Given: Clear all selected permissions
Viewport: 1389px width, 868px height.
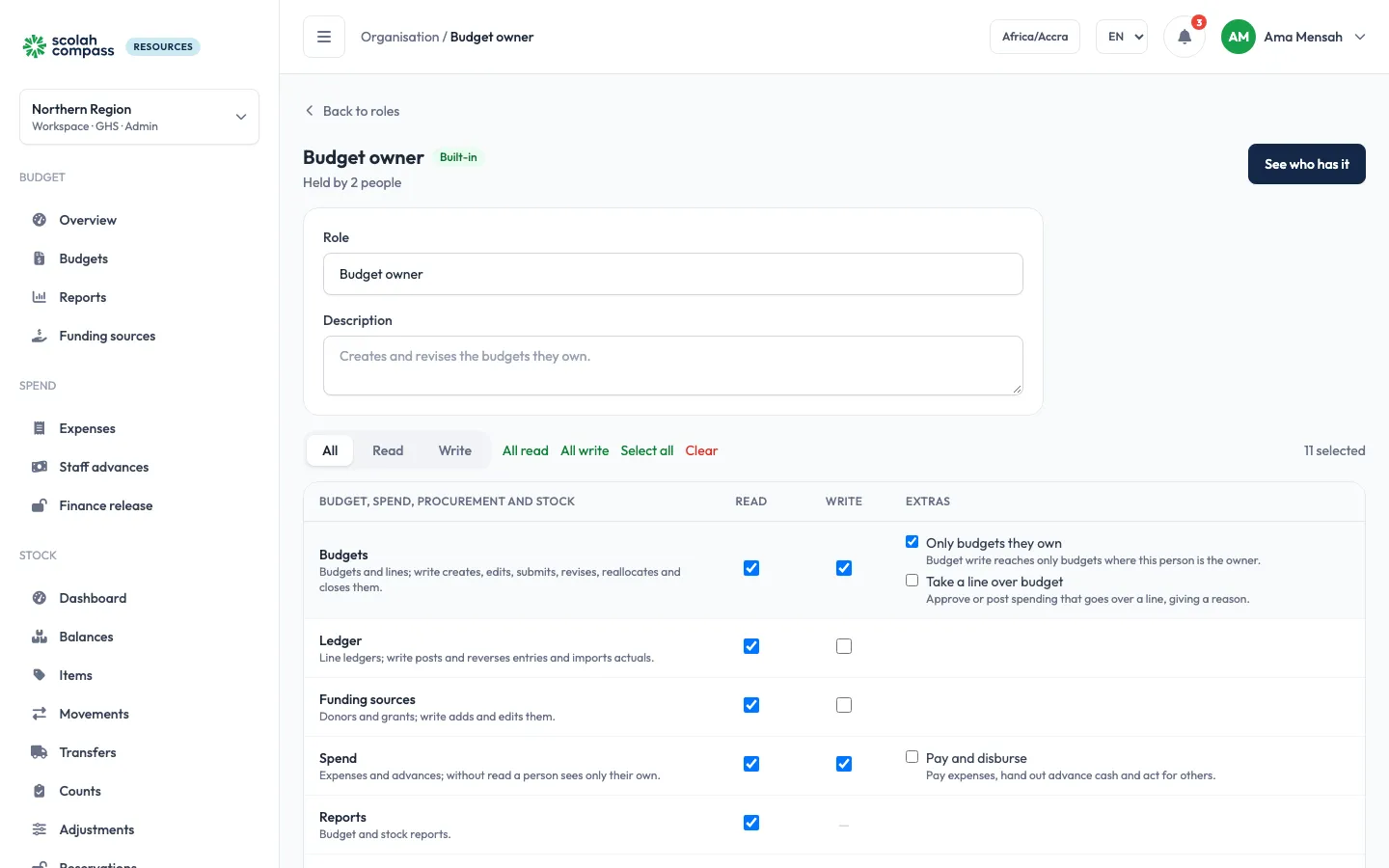Looking at the screenshot, I should coord(701,450).
